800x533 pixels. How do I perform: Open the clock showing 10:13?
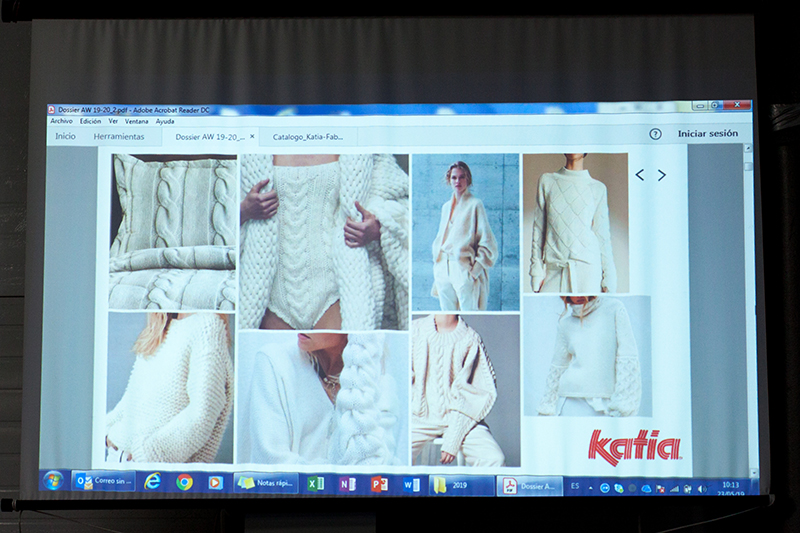pos(731,489)
